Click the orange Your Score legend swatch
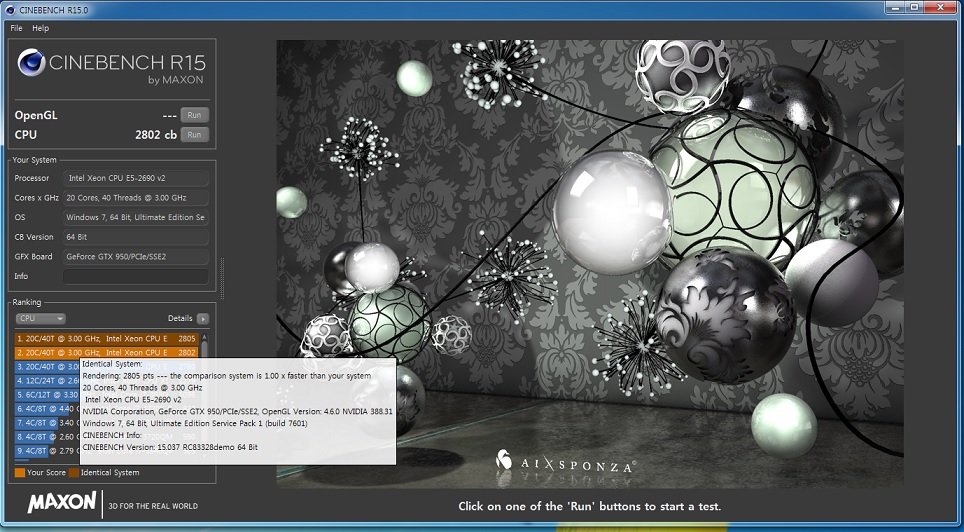964x532 pixels. pyautogui.click(x=20, y=472)
